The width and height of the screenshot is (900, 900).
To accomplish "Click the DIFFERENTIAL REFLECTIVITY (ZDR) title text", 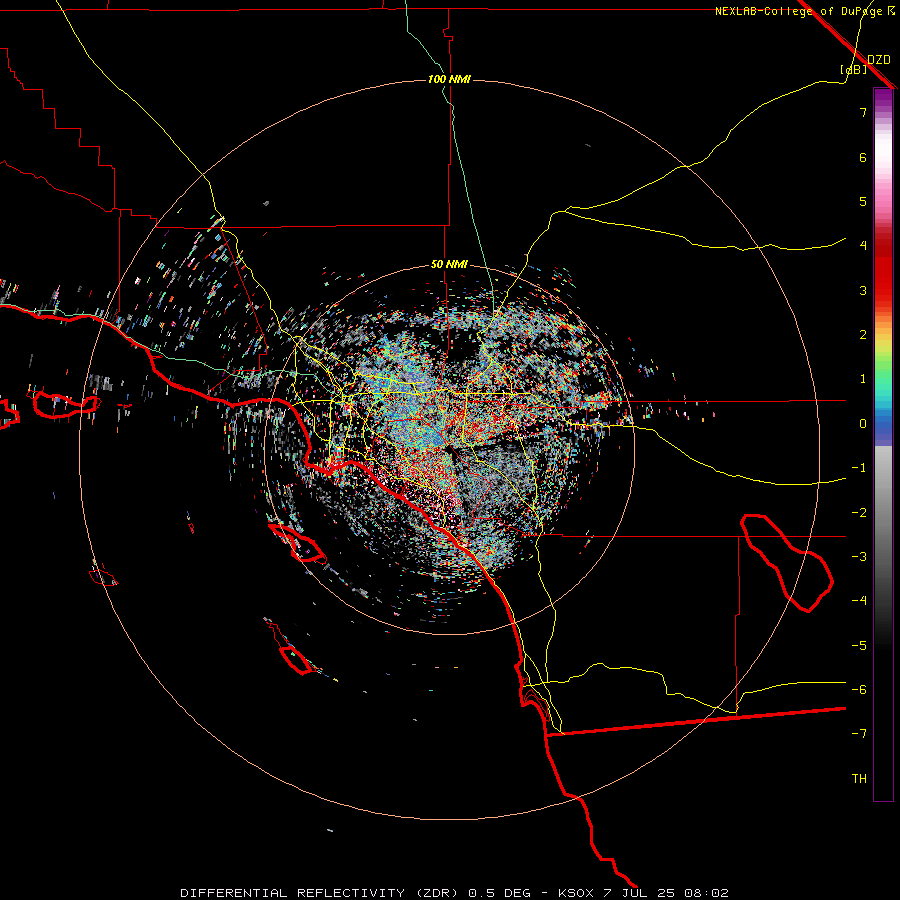I will click(319, 893).
